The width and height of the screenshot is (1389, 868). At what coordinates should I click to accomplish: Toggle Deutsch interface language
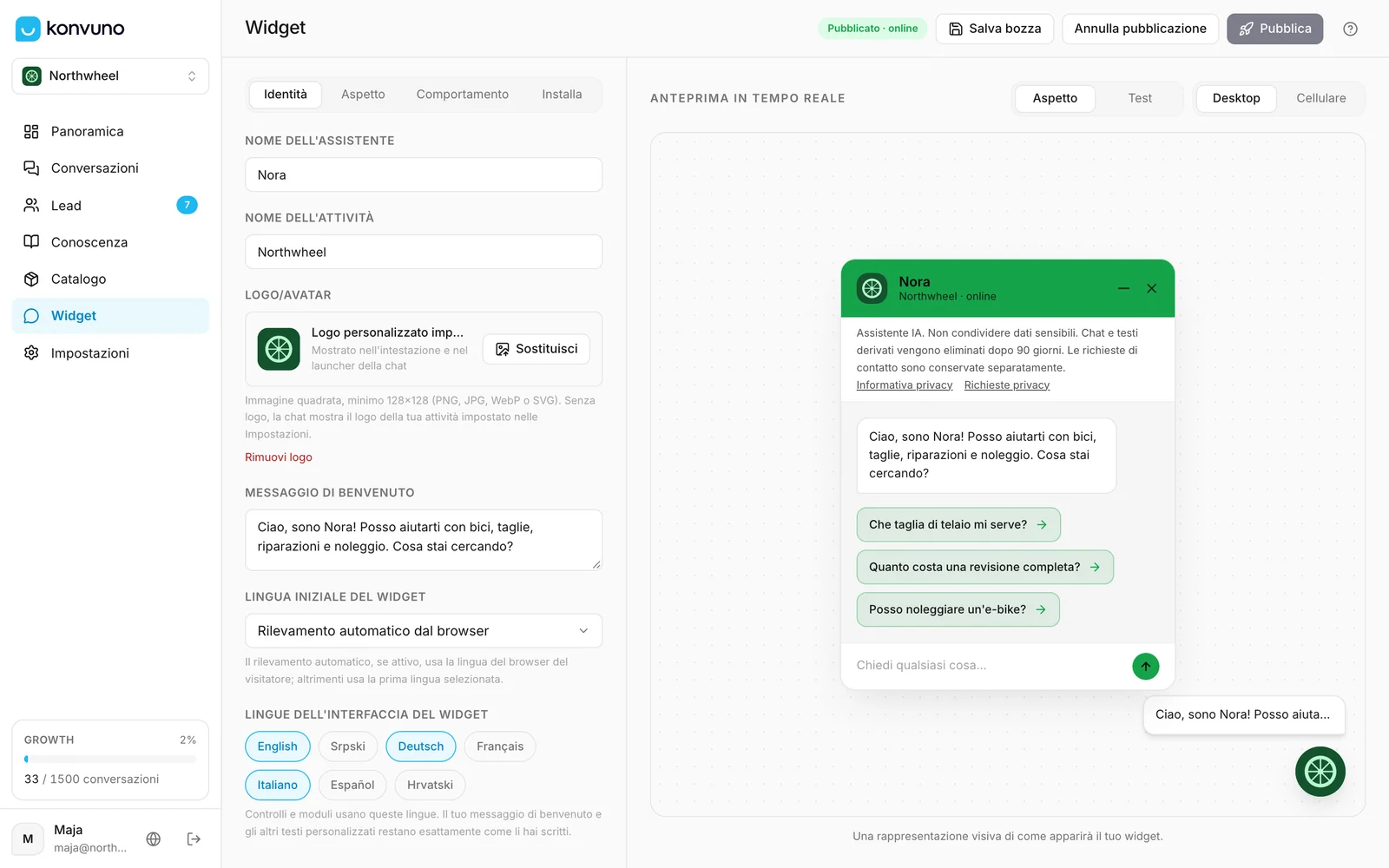(x=421, y=746)
